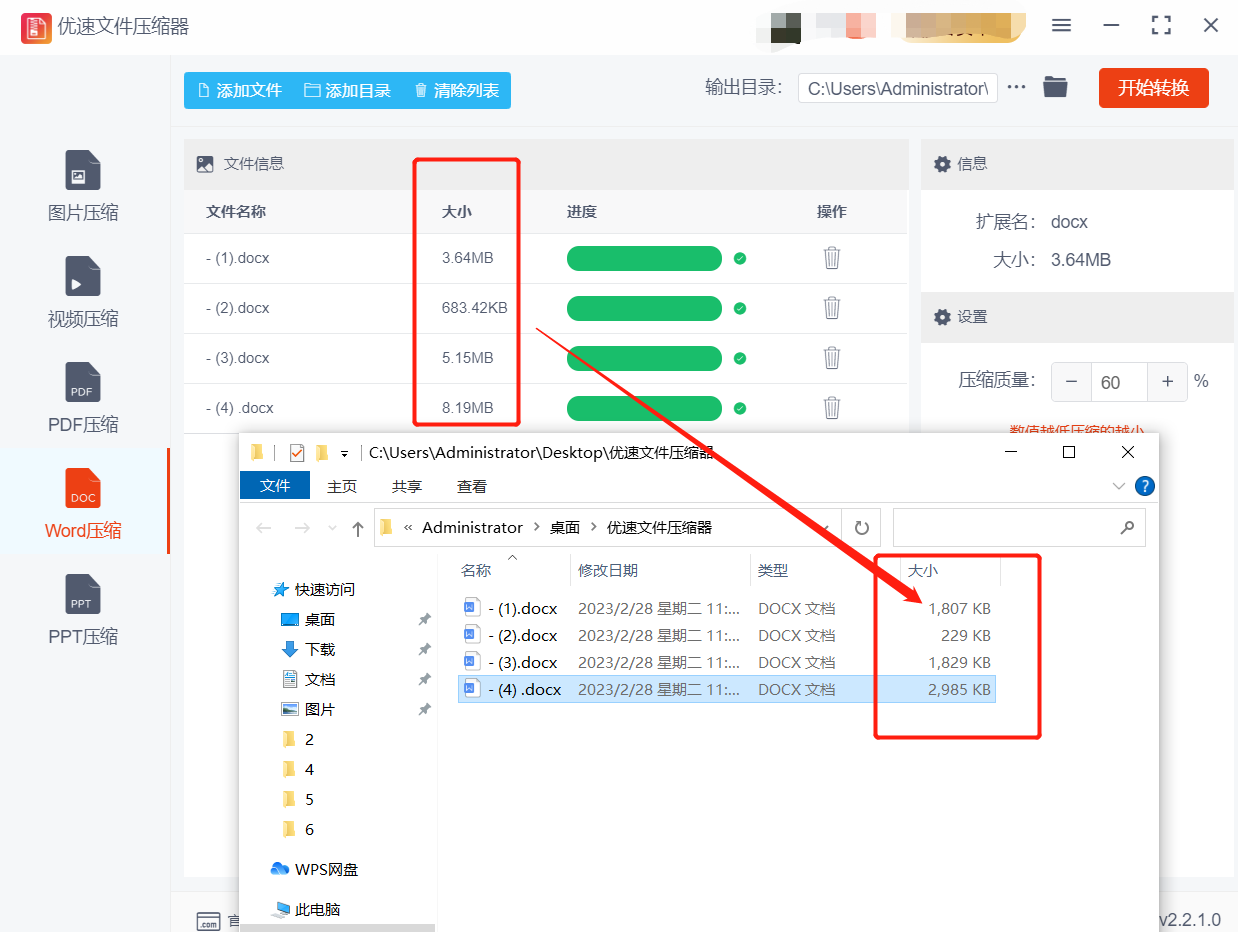
Task: Open the 主页 tab in Explorer
Action: coord(342,486)
